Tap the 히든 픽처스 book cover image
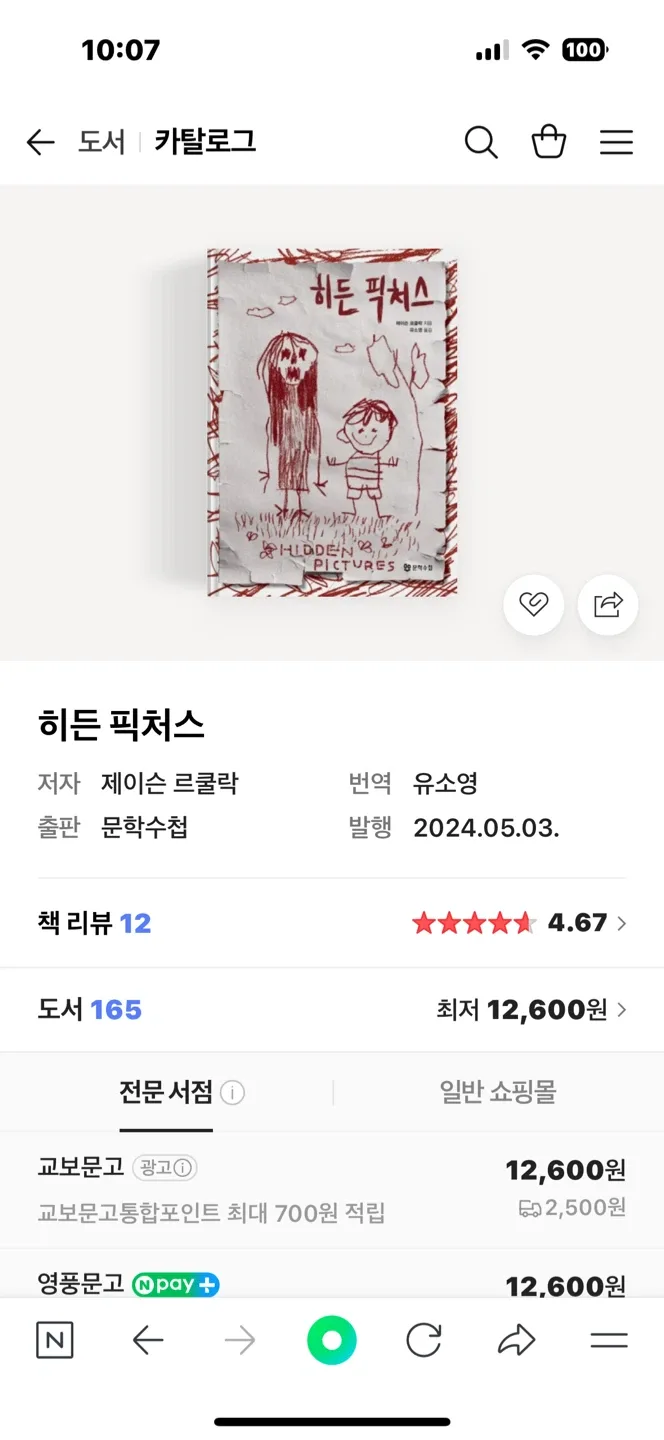 tap(332, 422)
